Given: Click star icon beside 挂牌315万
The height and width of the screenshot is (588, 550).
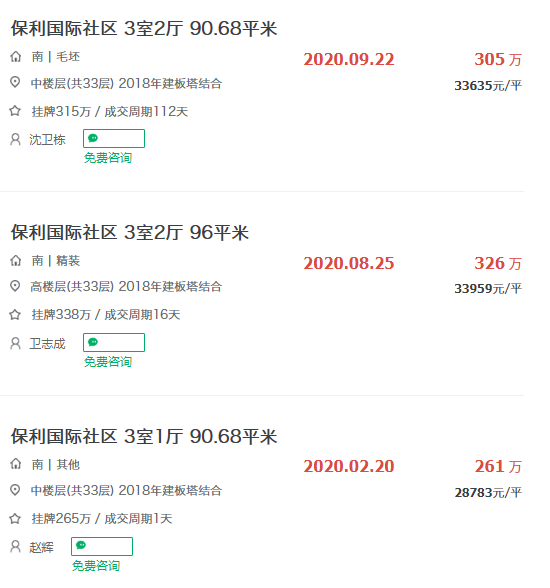Looking at the screenshot, I should pos(15,111).
